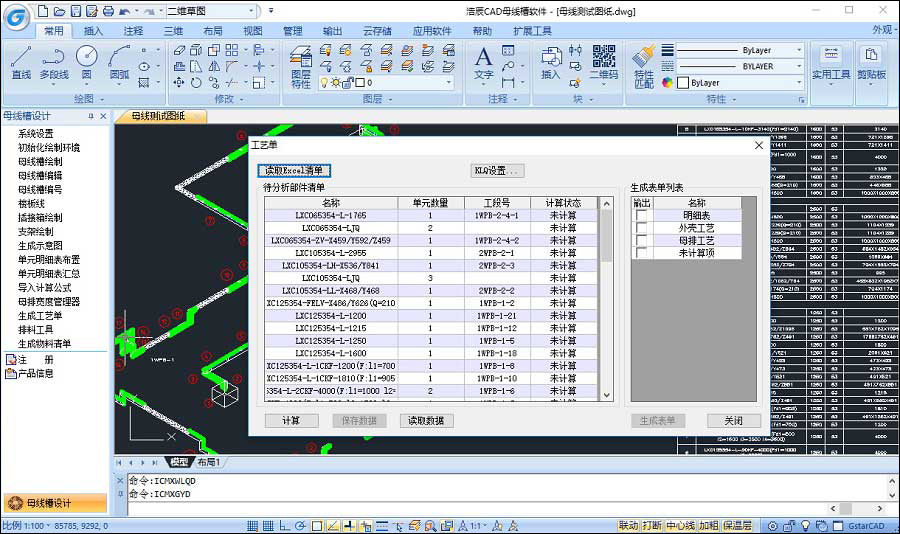This screenshot has width=900, height=534.
Task: Click the 关闭 button in 工艺单 dialog
Action: pyautogui.click(x=734, y=420)
